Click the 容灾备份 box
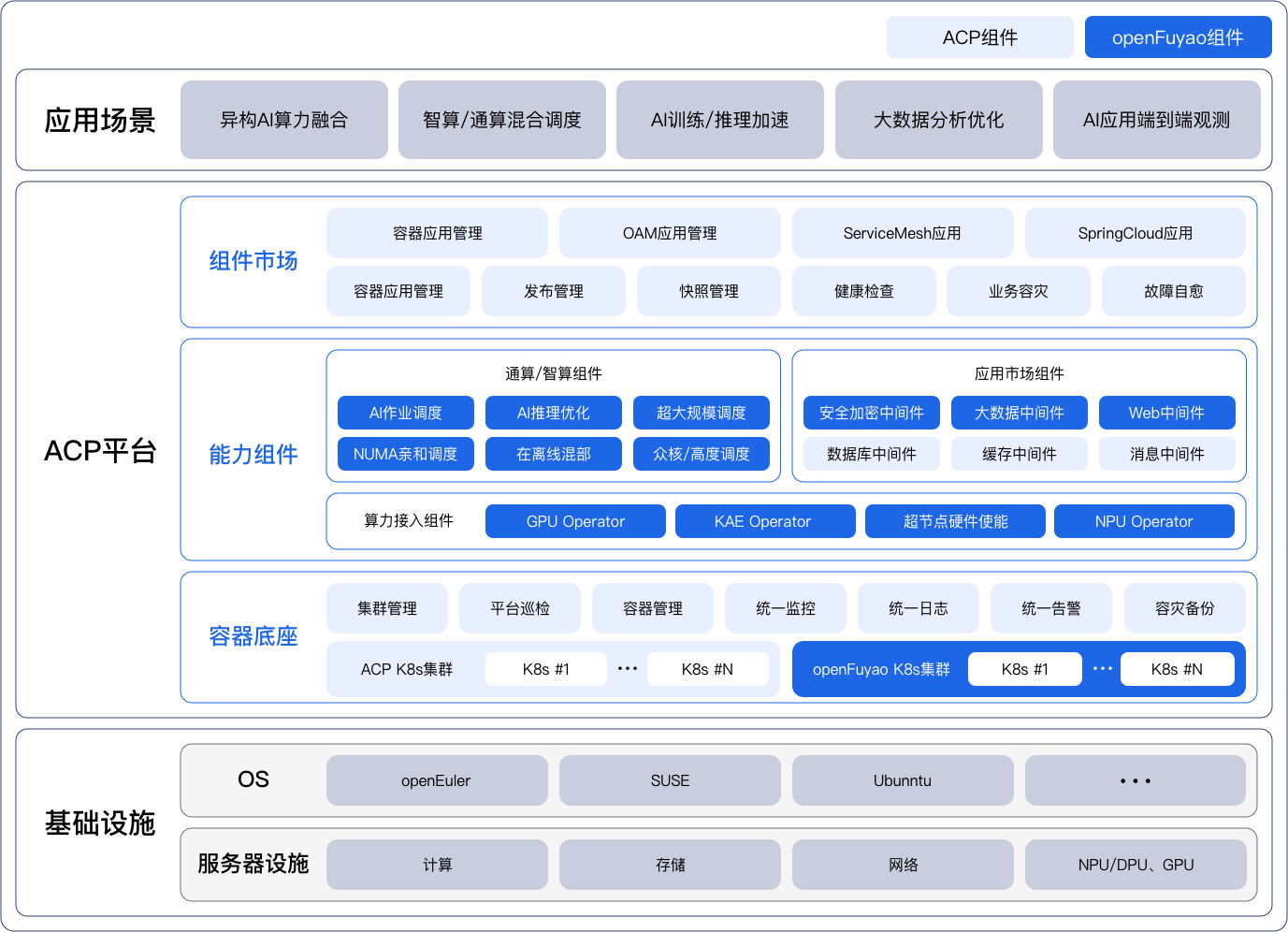Viewport: 1288px width, 932px height. pyautogui.click(x=1184, y=608)
